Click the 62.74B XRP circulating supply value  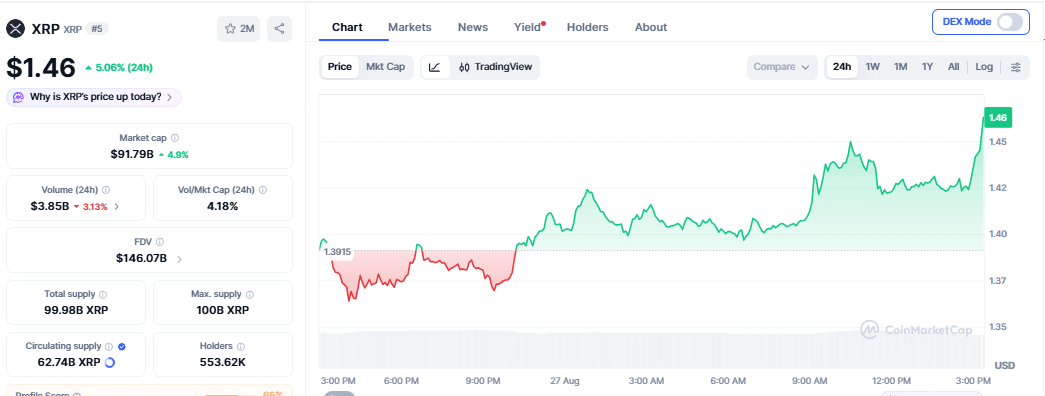[69, 363]
